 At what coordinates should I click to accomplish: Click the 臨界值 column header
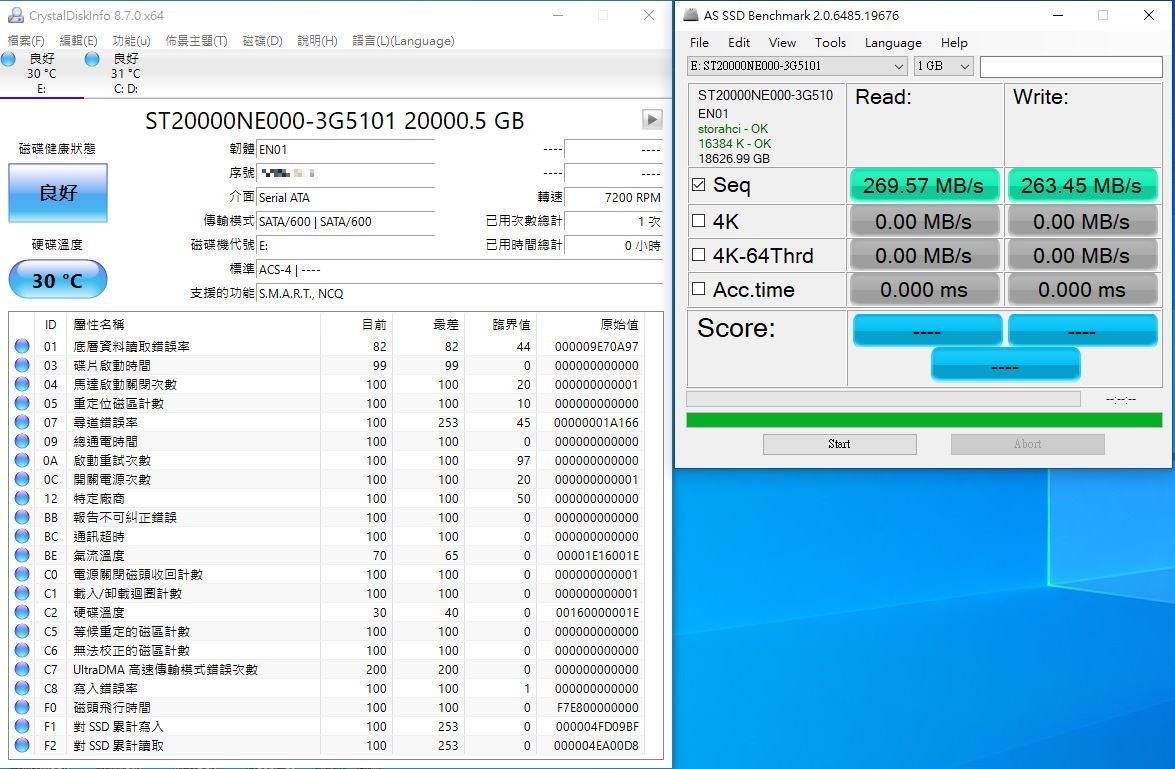point(511,324)
